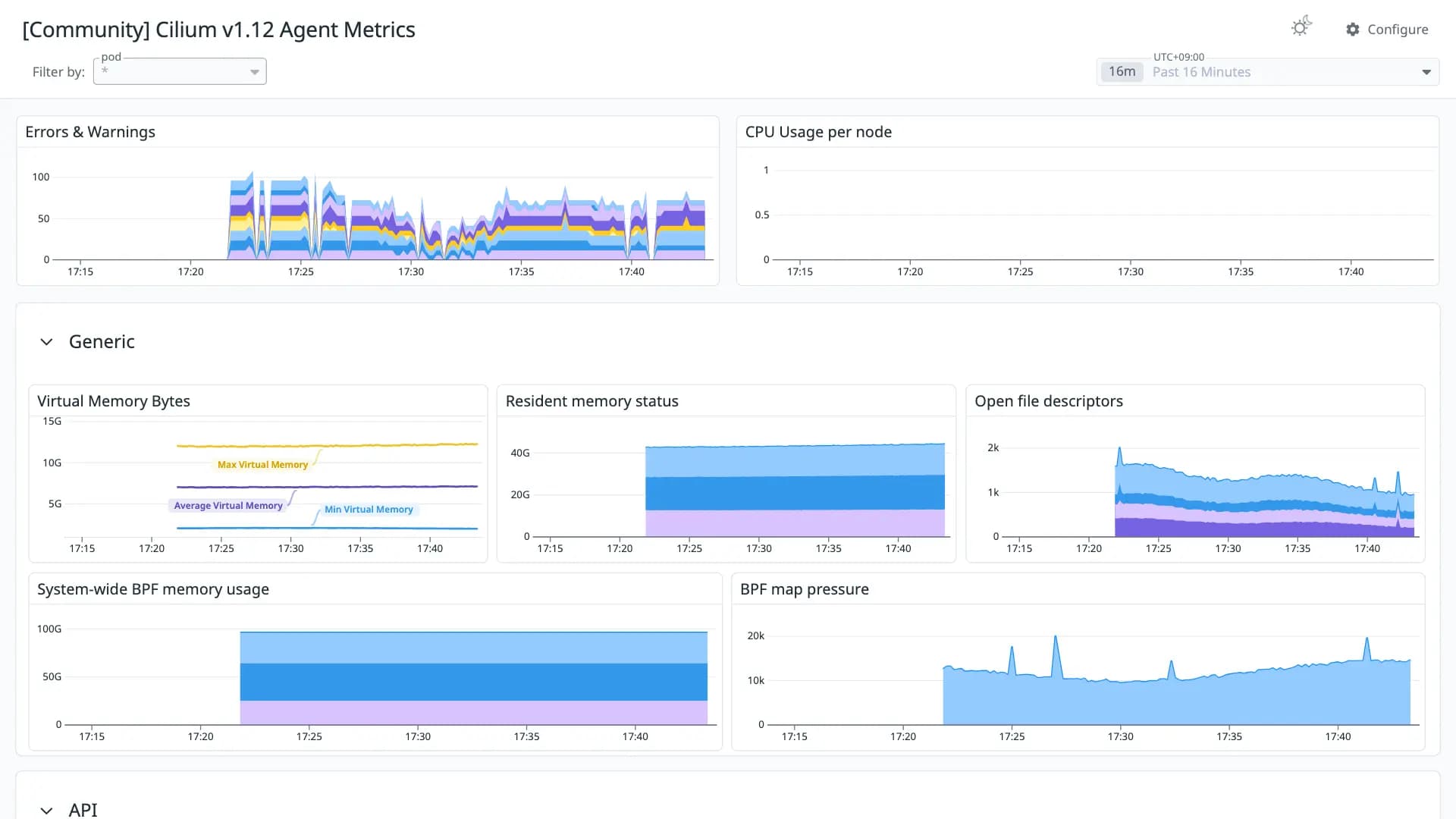Click the 16m time badge
The height and width of the screenshot is (819, 1456).
pyautogui.click(x=1122, y=71)
